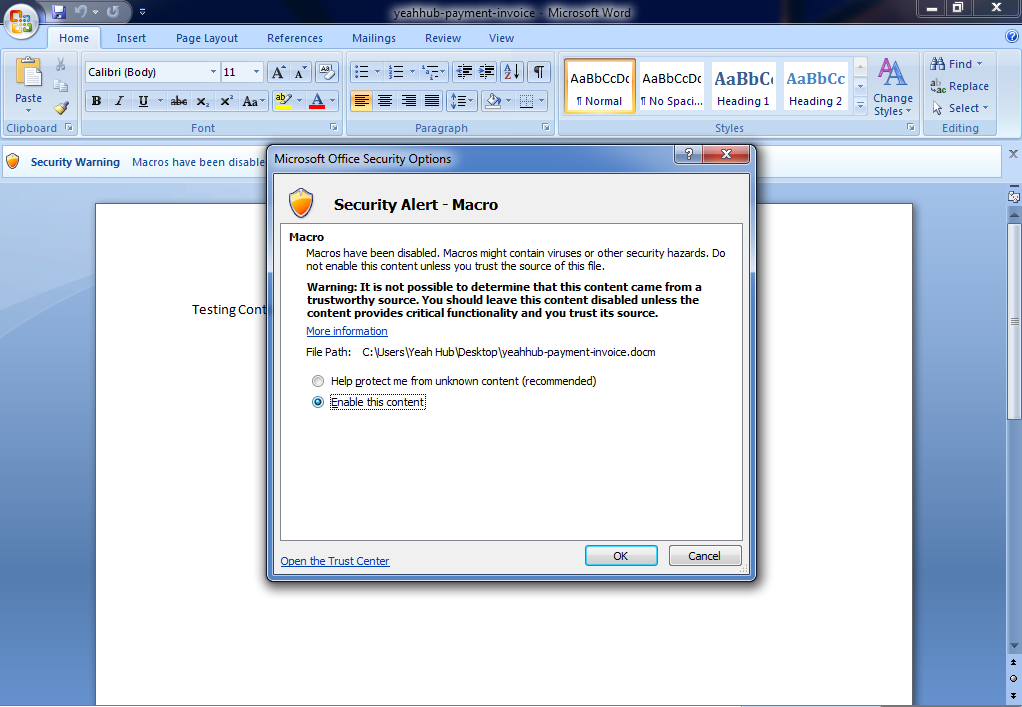1022x707 pixels.
Task: Increase the paragraph indent
Action: coord(486,72)
